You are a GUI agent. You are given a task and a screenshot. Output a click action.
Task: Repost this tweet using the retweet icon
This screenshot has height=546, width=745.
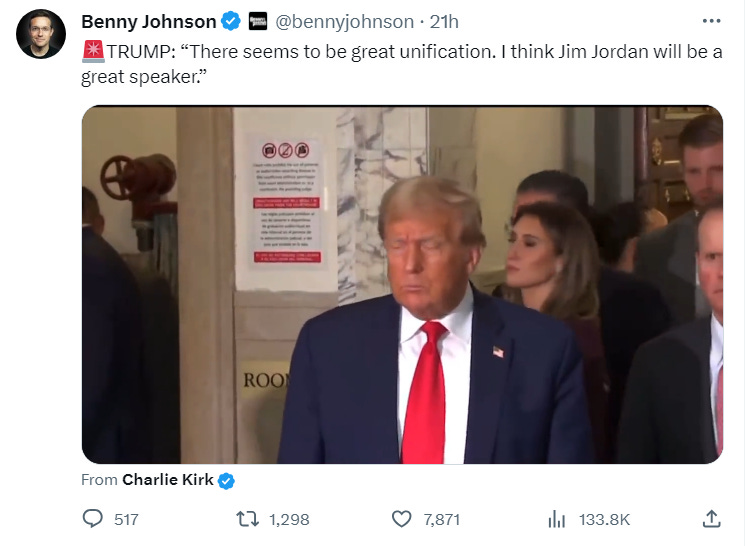click(x=248, y=519)
